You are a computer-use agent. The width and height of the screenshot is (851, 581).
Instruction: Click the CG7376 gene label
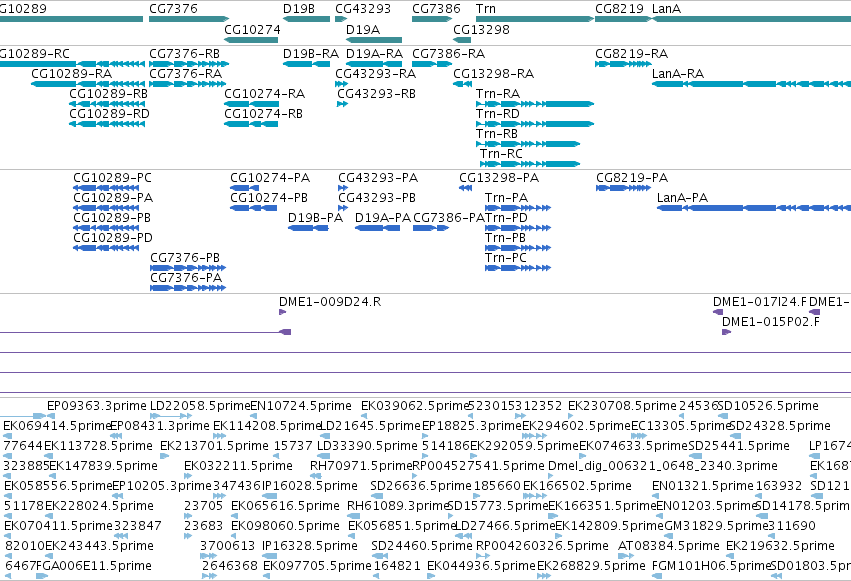click(x=173, y=9)
